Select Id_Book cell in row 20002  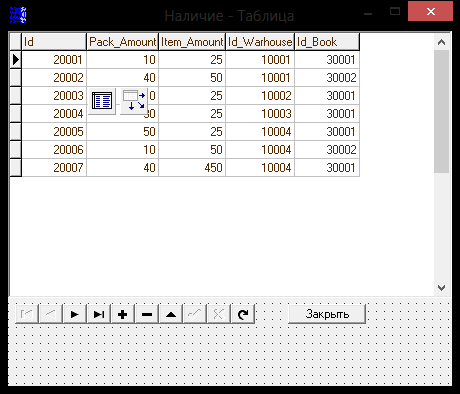(327, 78)
